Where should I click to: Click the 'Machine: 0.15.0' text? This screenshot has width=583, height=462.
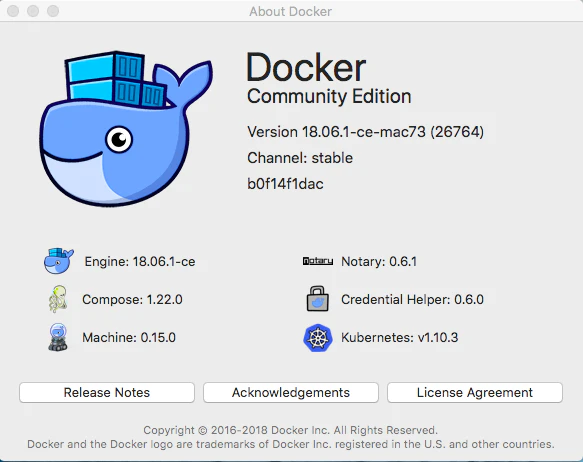coord(129,337)
